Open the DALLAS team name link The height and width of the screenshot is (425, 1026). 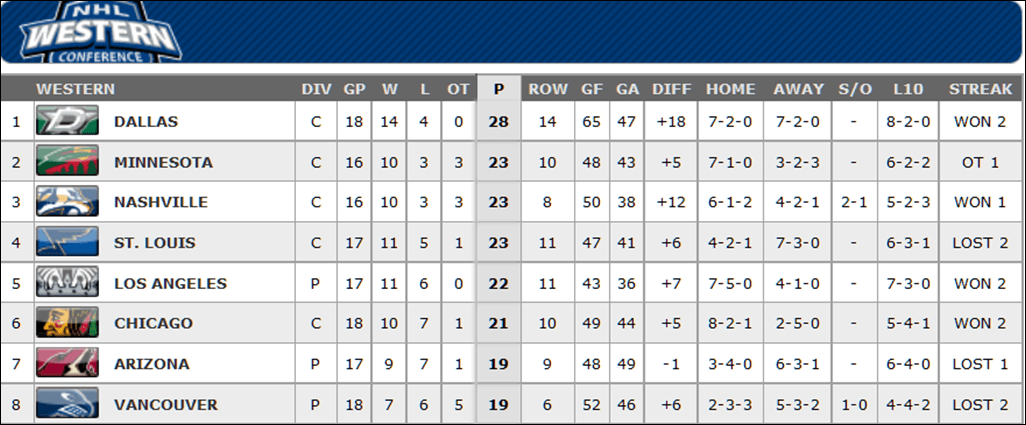146,122
